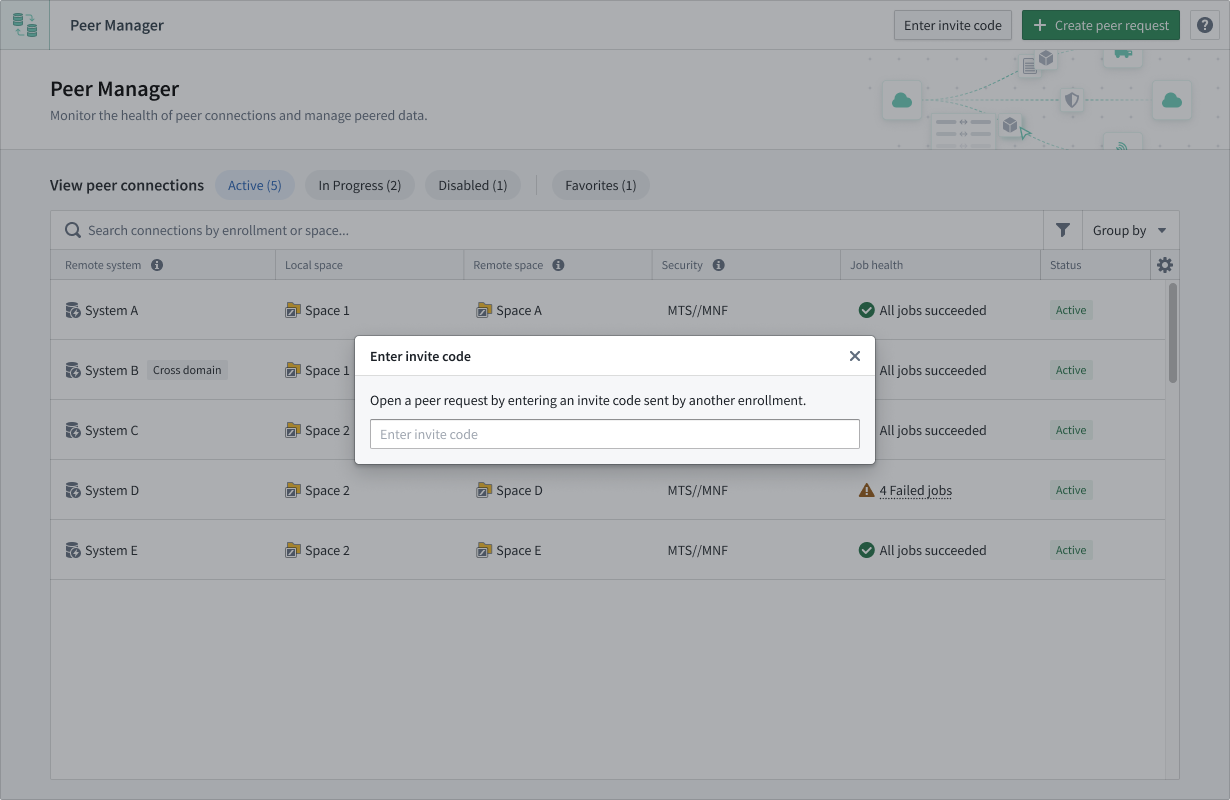Click the info icon next to Remote system

pos(157,265)
